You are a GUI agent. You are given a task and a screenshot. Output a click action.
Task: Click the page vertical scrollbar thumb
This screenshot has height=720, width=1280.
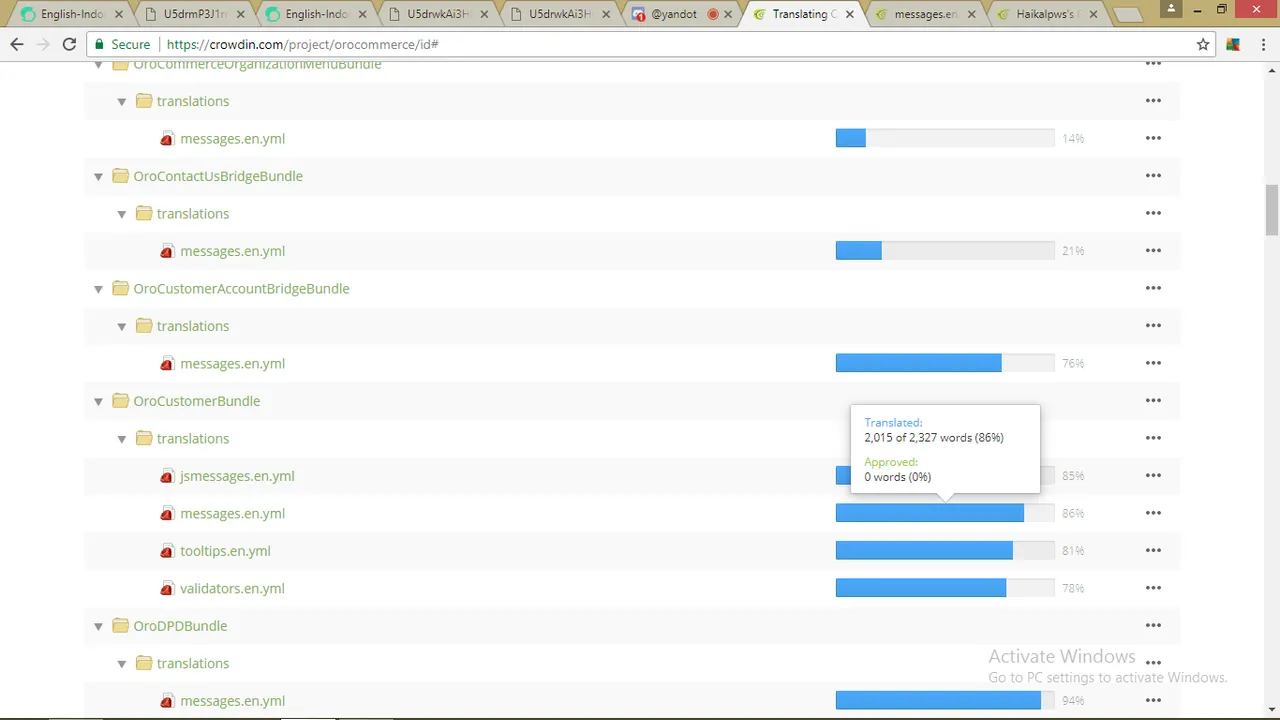tap(1272, 210)
